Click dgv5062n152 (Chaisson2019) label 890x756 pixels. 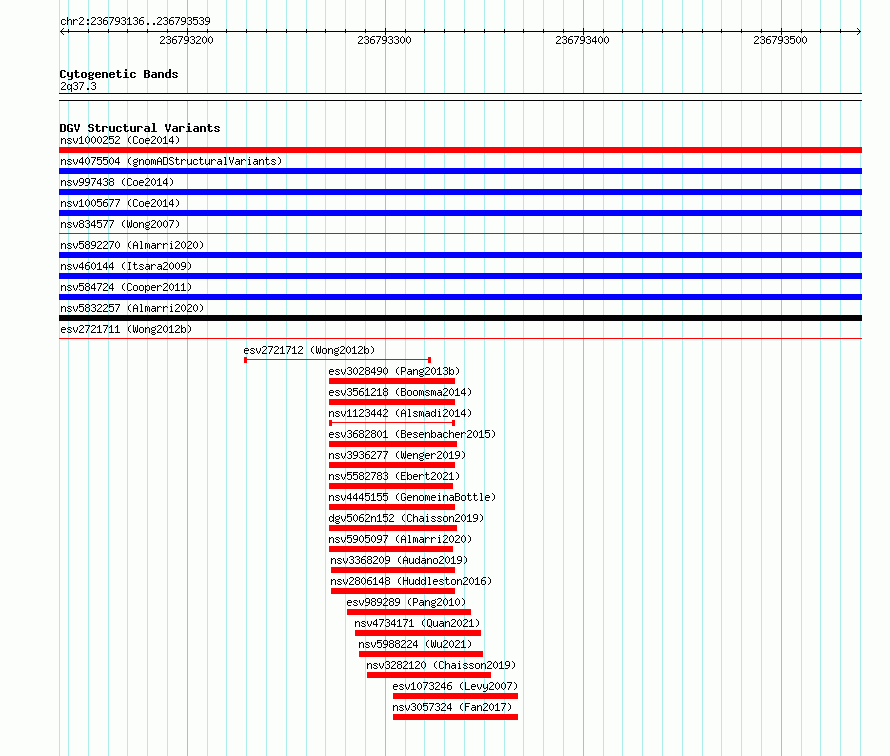(x=406, y=518)
